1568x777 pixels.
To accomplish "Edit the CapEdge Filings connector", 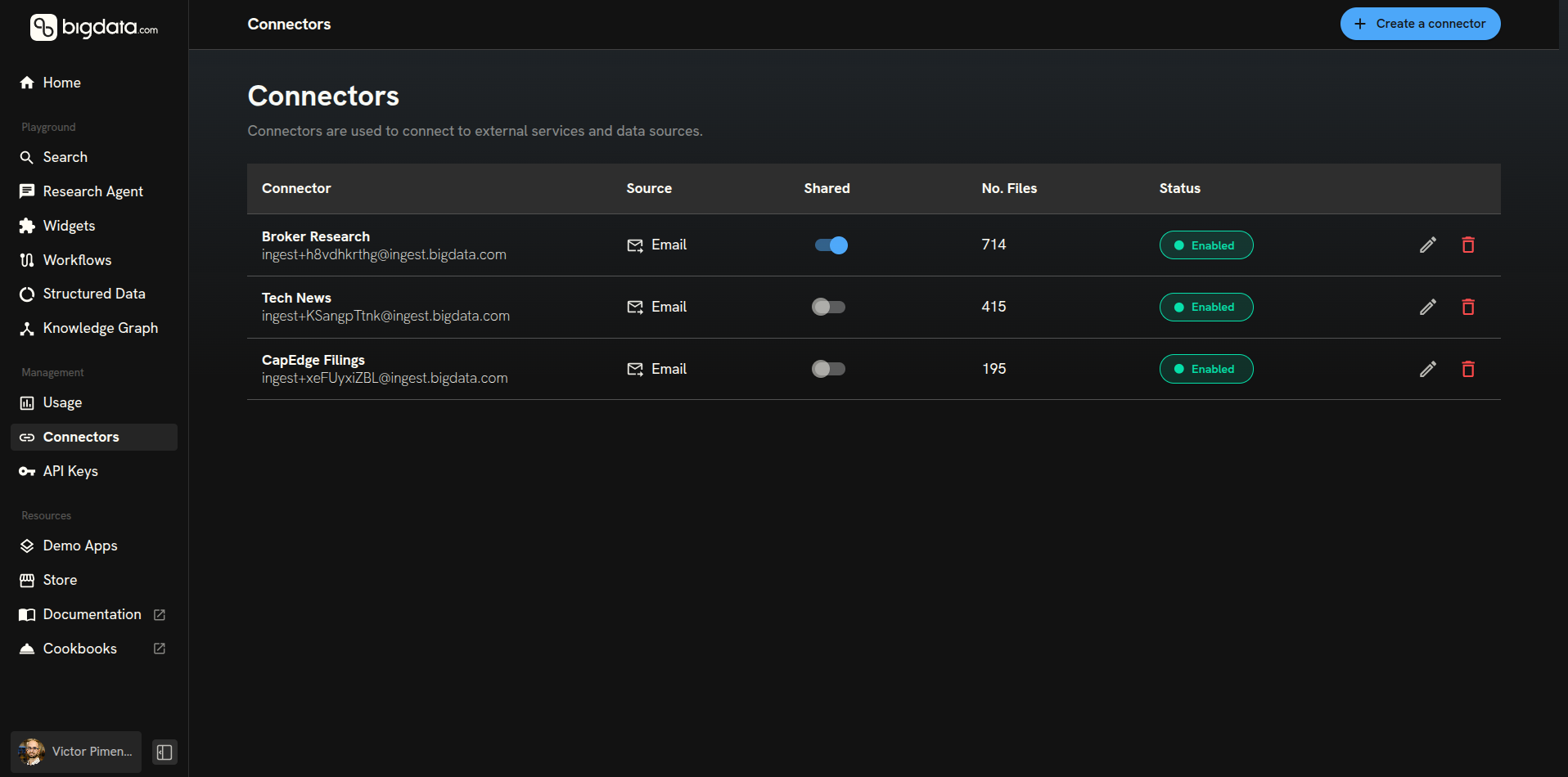I will (1428, 369).
